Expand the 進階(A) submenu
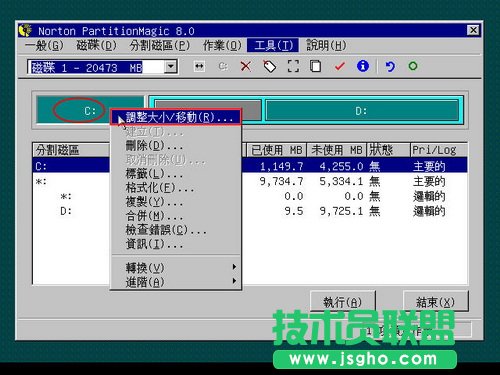The image size is (500, 375). (x=176, y=282)
